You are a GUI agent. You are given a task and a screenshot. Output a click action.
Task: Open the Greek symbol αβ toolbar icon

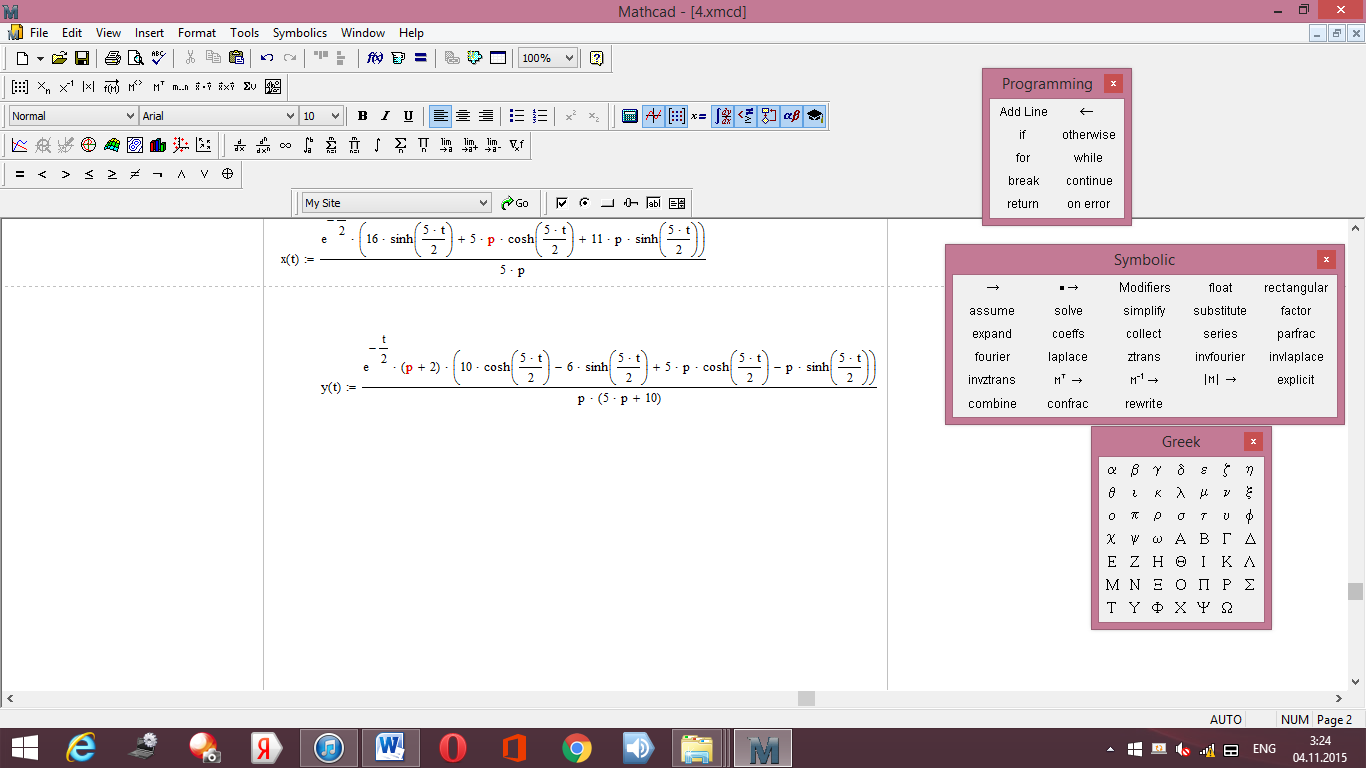tap(791, 116)
